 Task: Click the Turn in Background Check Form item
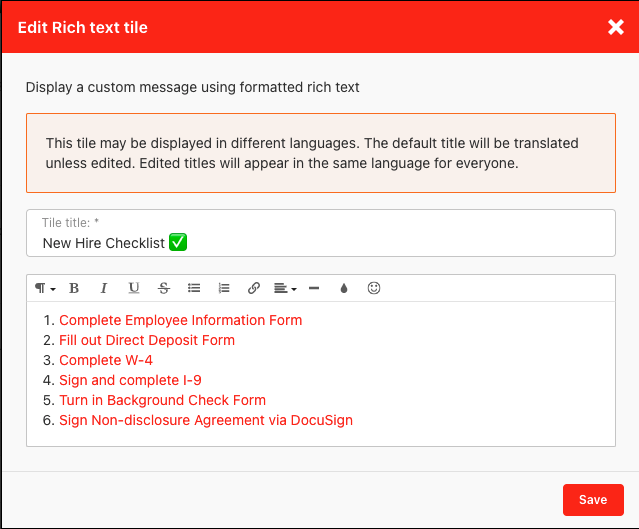point(162,400)
